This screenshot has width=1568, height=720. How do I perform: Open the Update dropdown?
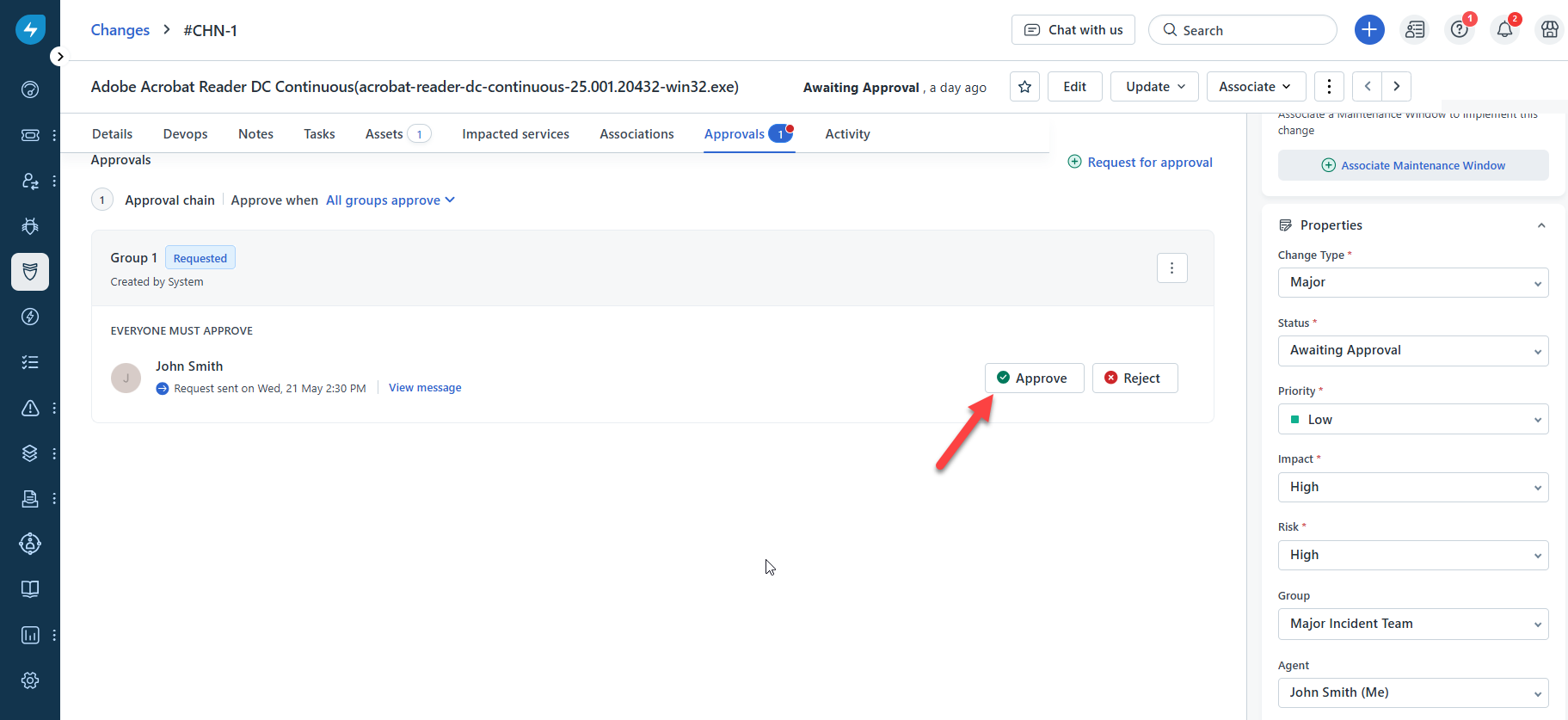1154,87
